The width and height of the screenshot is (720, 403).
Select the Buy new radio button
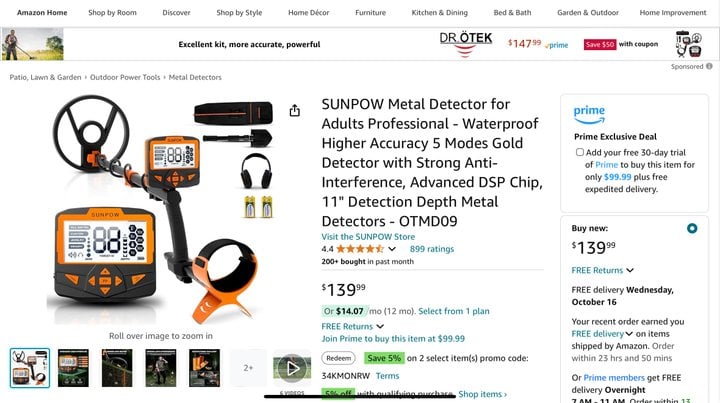(692, 228)
